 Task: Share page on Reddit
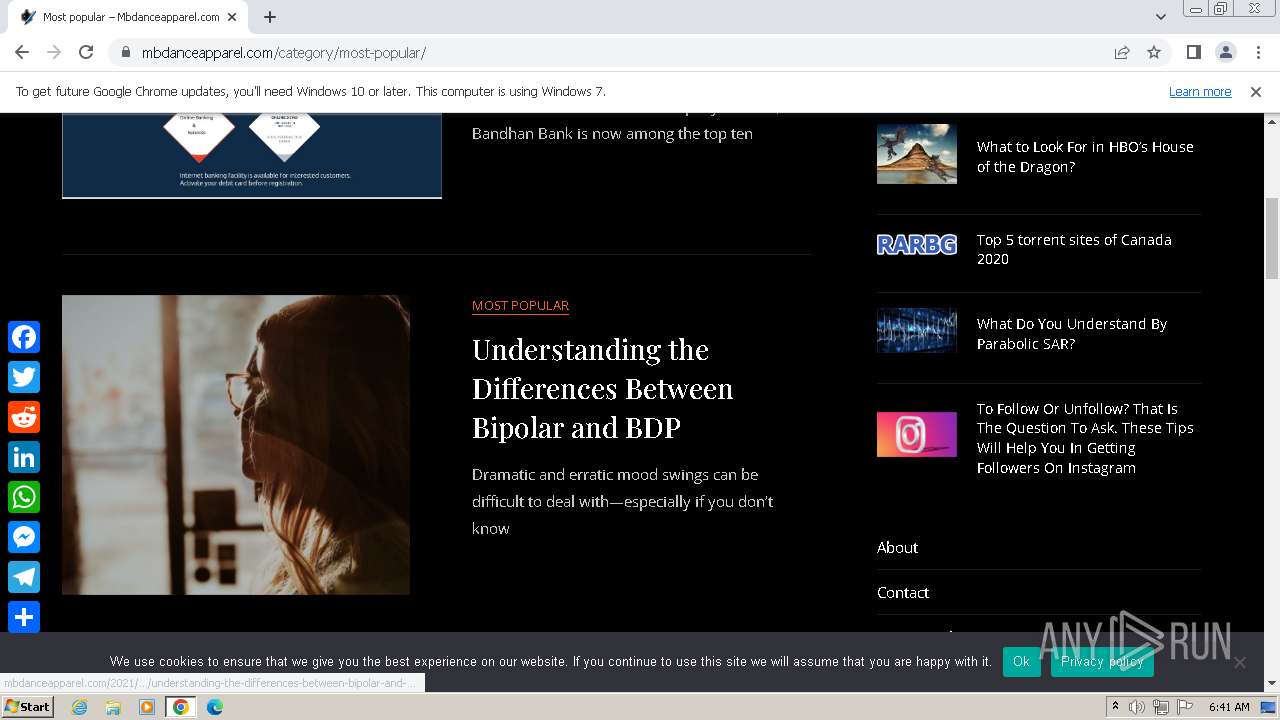[24, 417]
